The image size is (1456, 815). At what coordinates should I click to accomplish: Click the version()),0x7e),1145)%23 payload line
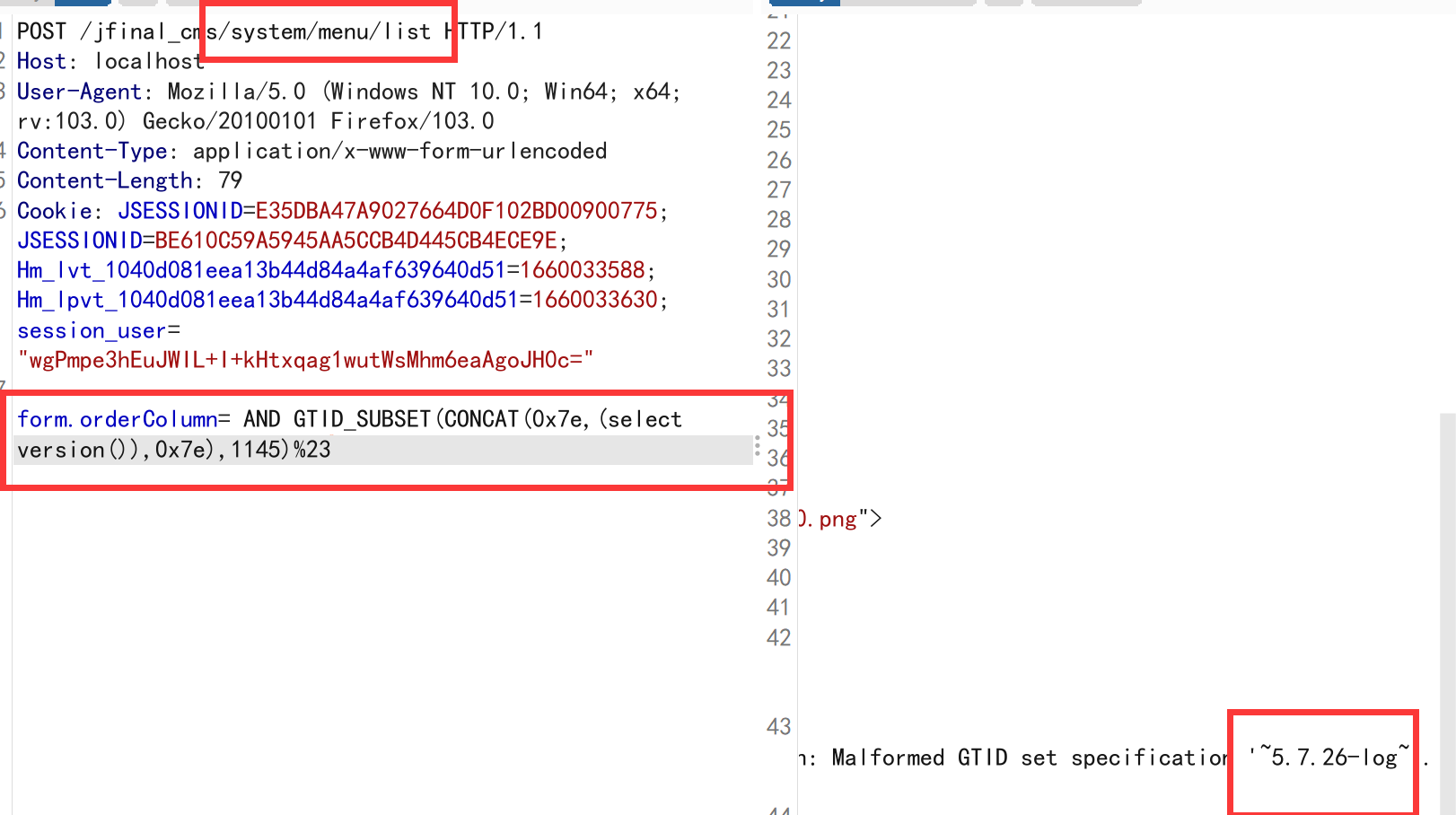click(x=174, y=450)
